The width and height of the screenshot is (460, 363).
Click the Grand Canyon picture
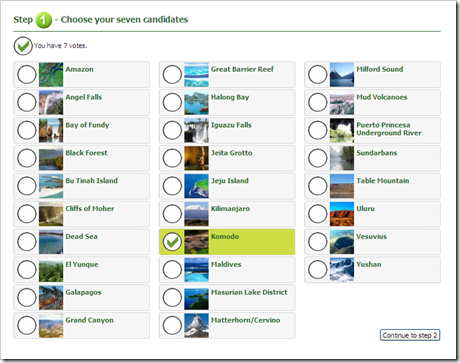coord(51,325)
